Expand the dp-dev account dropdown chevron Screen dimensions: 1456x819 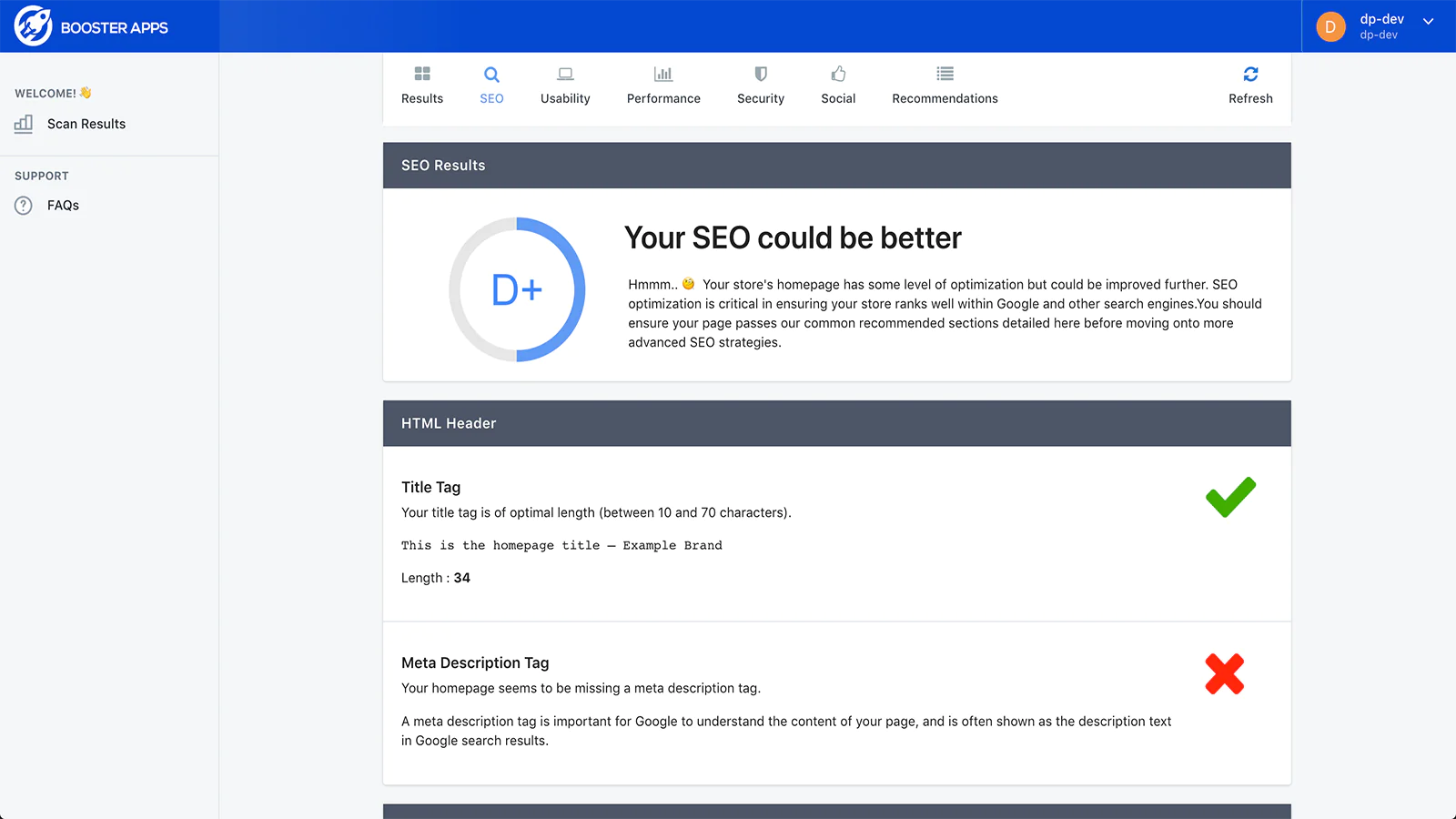pyautogui.click(x=1429, y=22)
